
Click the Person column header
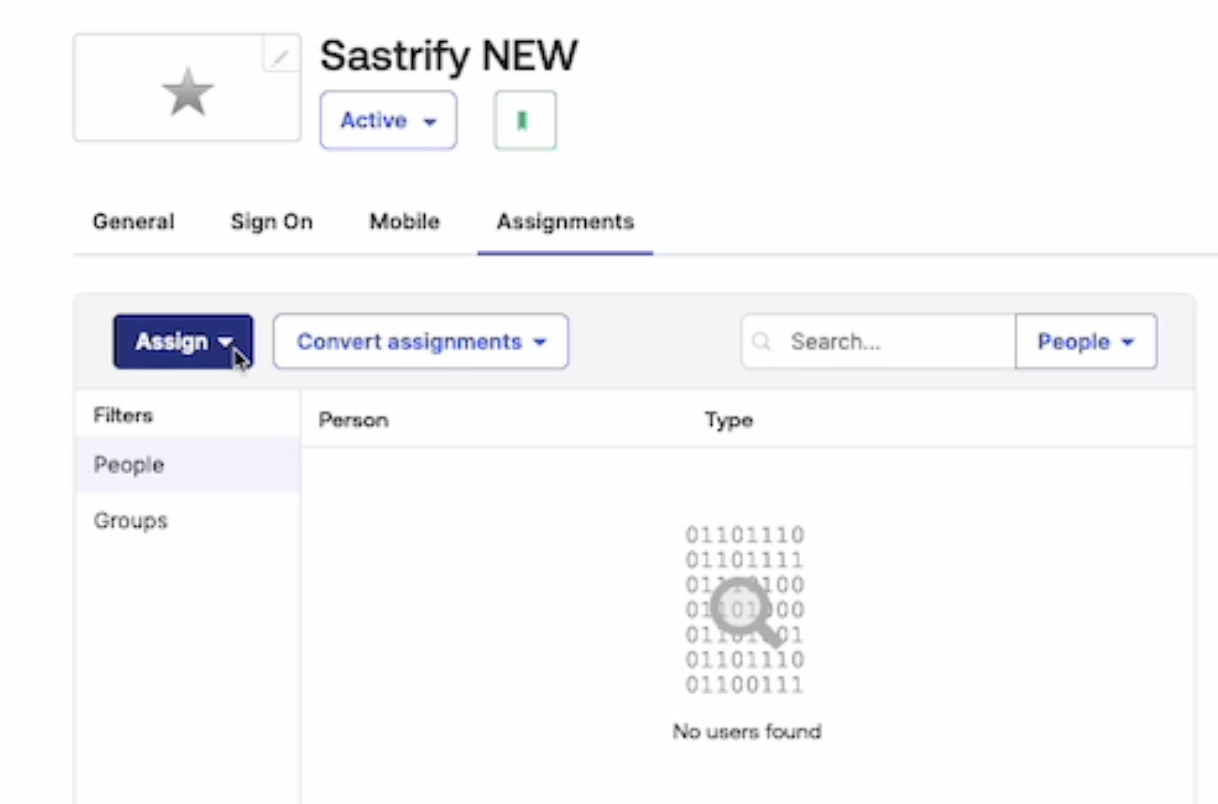[353, 420]
